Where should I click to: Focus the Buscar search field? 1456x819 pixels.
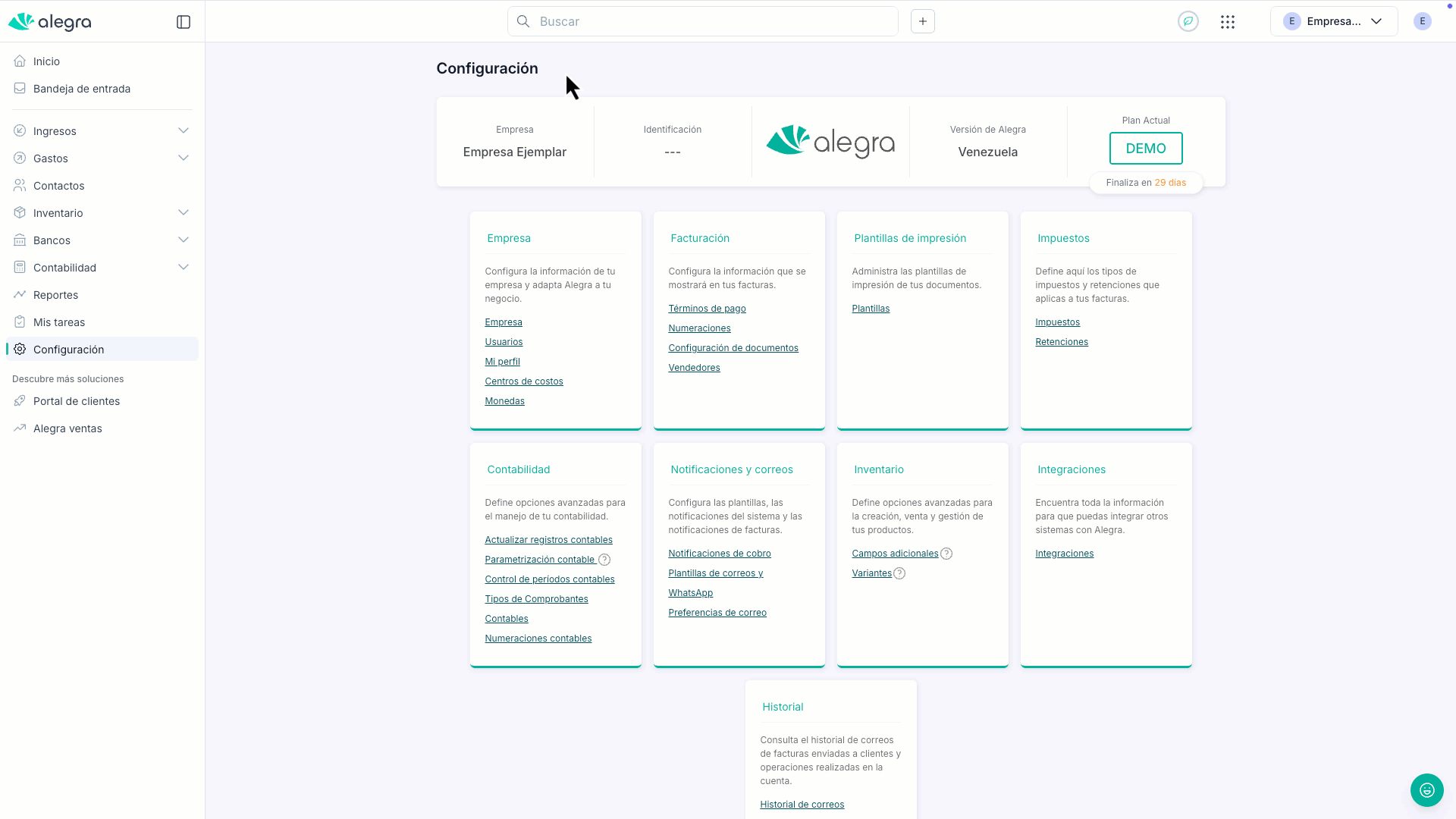[x=703, y=21]
